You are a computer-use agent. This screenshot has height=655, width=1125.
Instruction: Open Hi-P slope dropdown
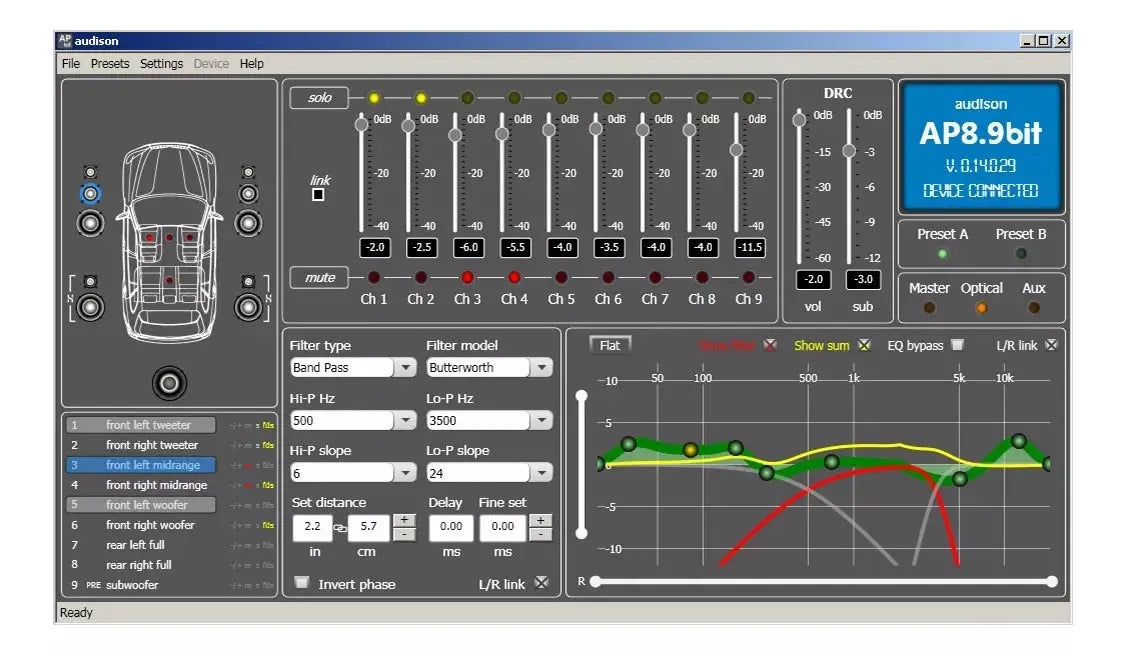[x=405, y=473]
